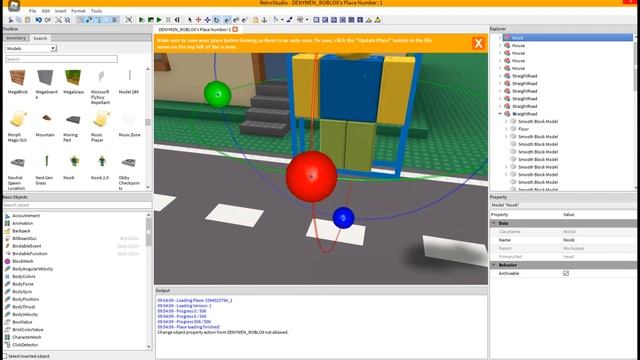Toggle the Archivable property checkbox
640x360 pixels.
point(566,273)
